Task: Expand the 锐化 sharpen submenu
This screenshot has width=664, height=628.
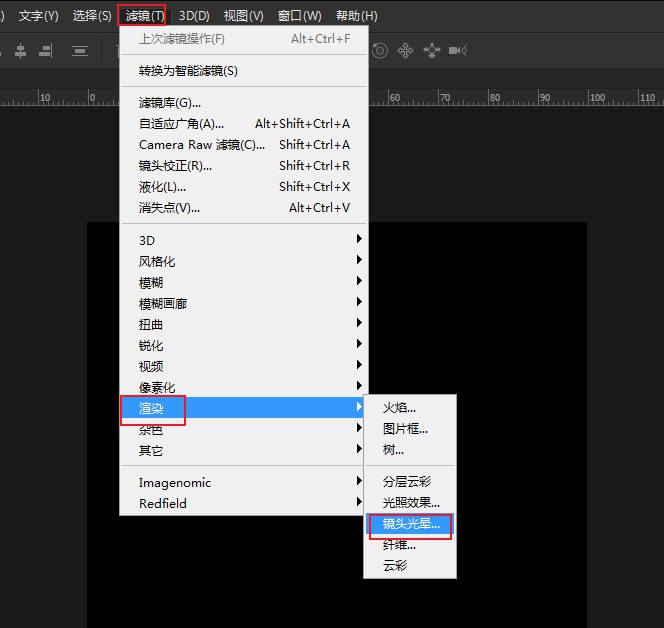Action: click(244, 345)
